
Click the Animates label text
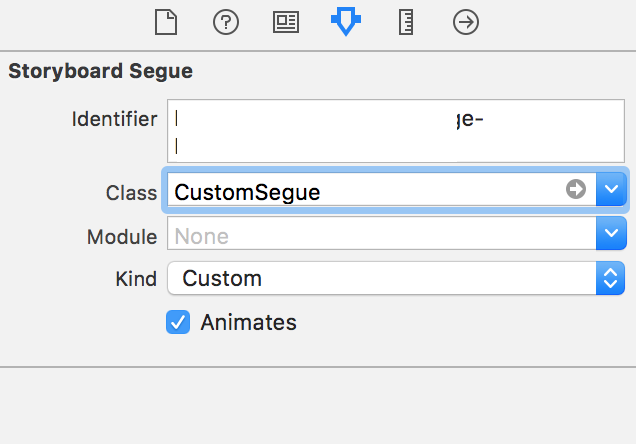point(249,322)
